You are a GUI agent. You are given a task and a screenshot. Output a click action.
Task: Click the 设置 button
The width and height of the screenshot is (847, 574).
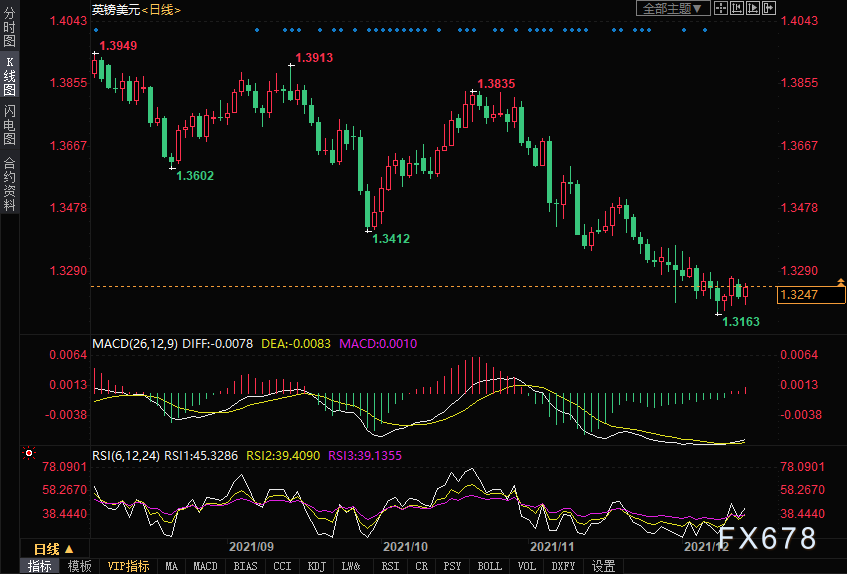point(603,566)
